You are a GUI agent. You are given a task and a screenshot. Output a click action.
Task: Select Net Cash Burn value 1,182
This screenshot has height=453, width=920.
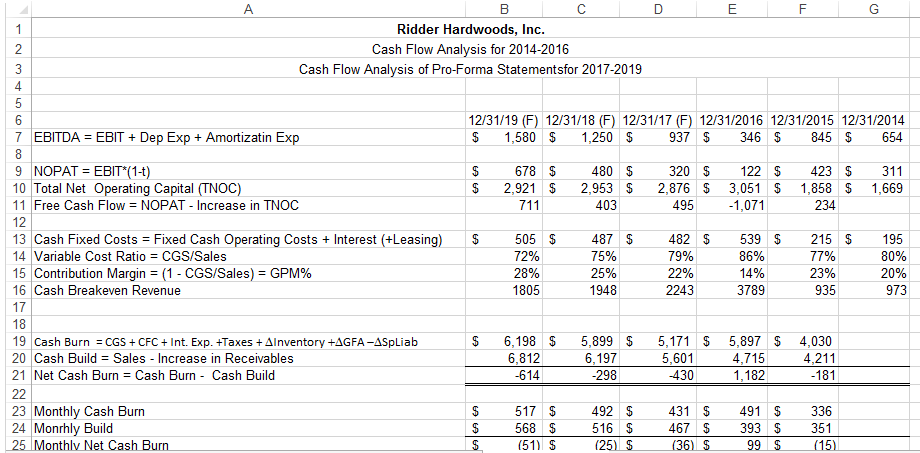731,374
